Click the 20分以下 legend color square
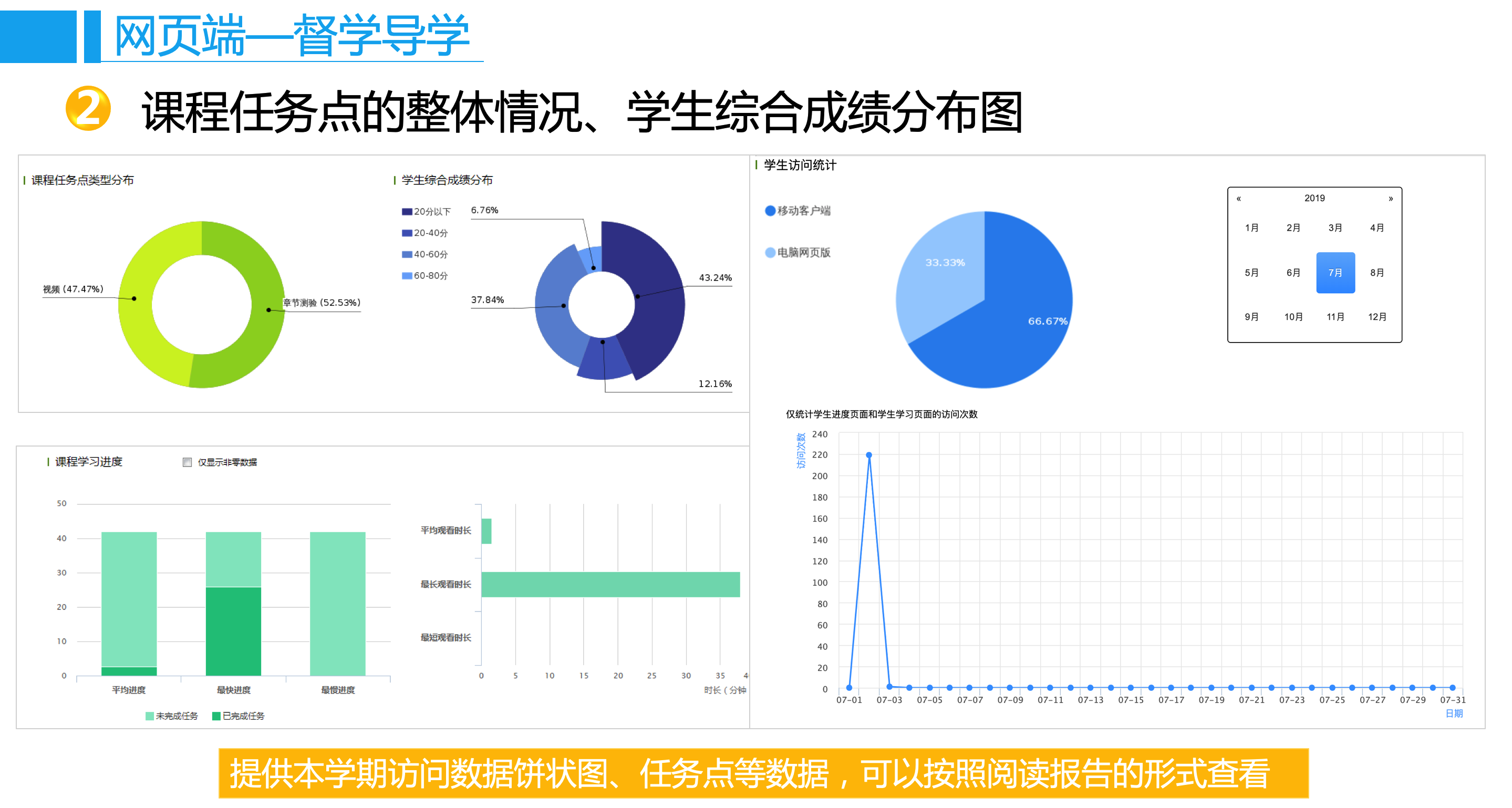 pos(406,212)
